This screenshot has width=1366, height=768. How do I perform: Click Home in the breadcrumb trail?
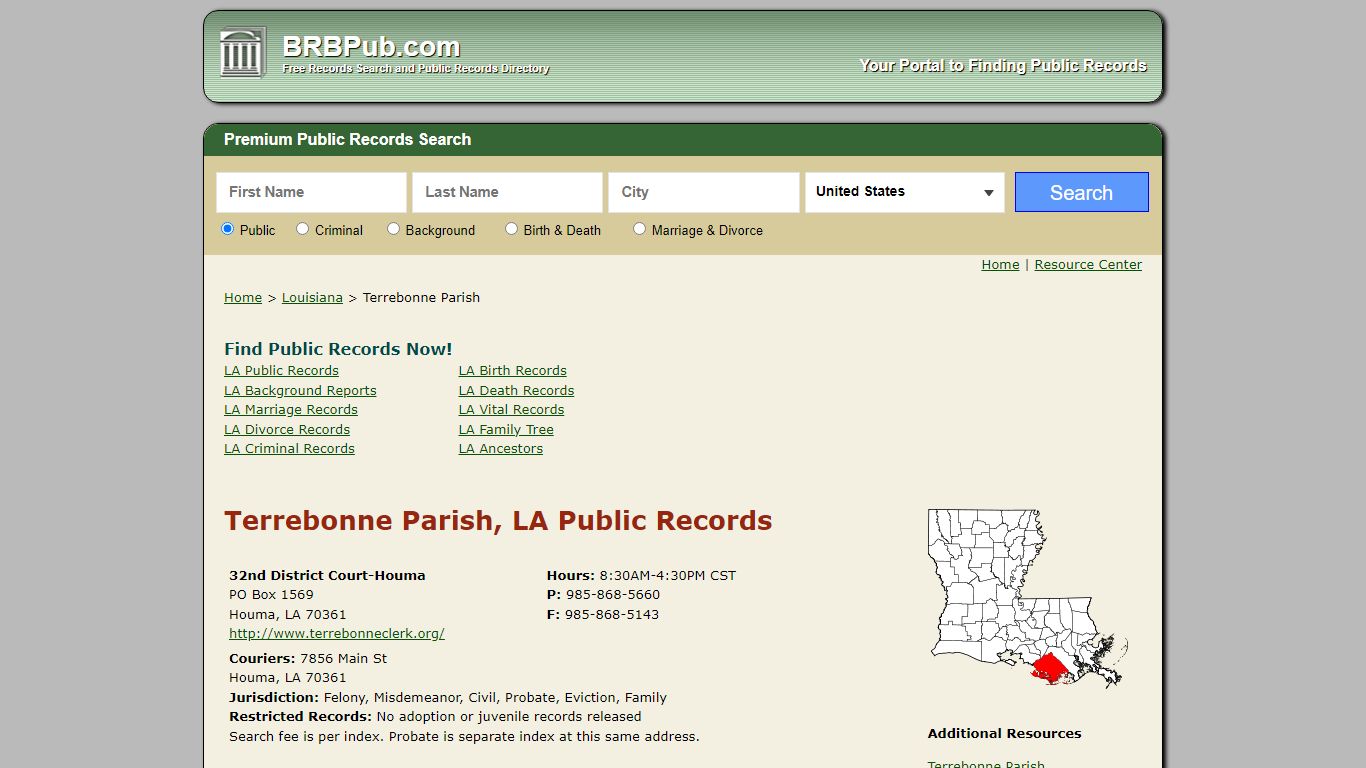coord(243,298)
